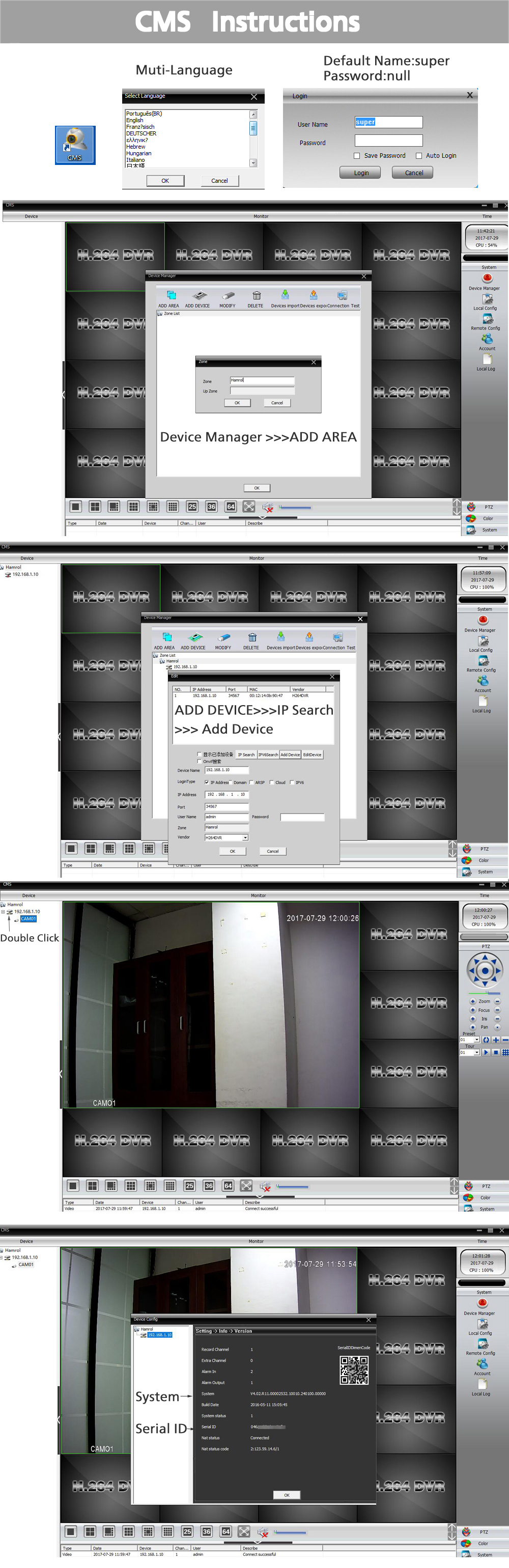
Task: Click the PTZ Focus minus icon
Action: tap(497, 1010)
